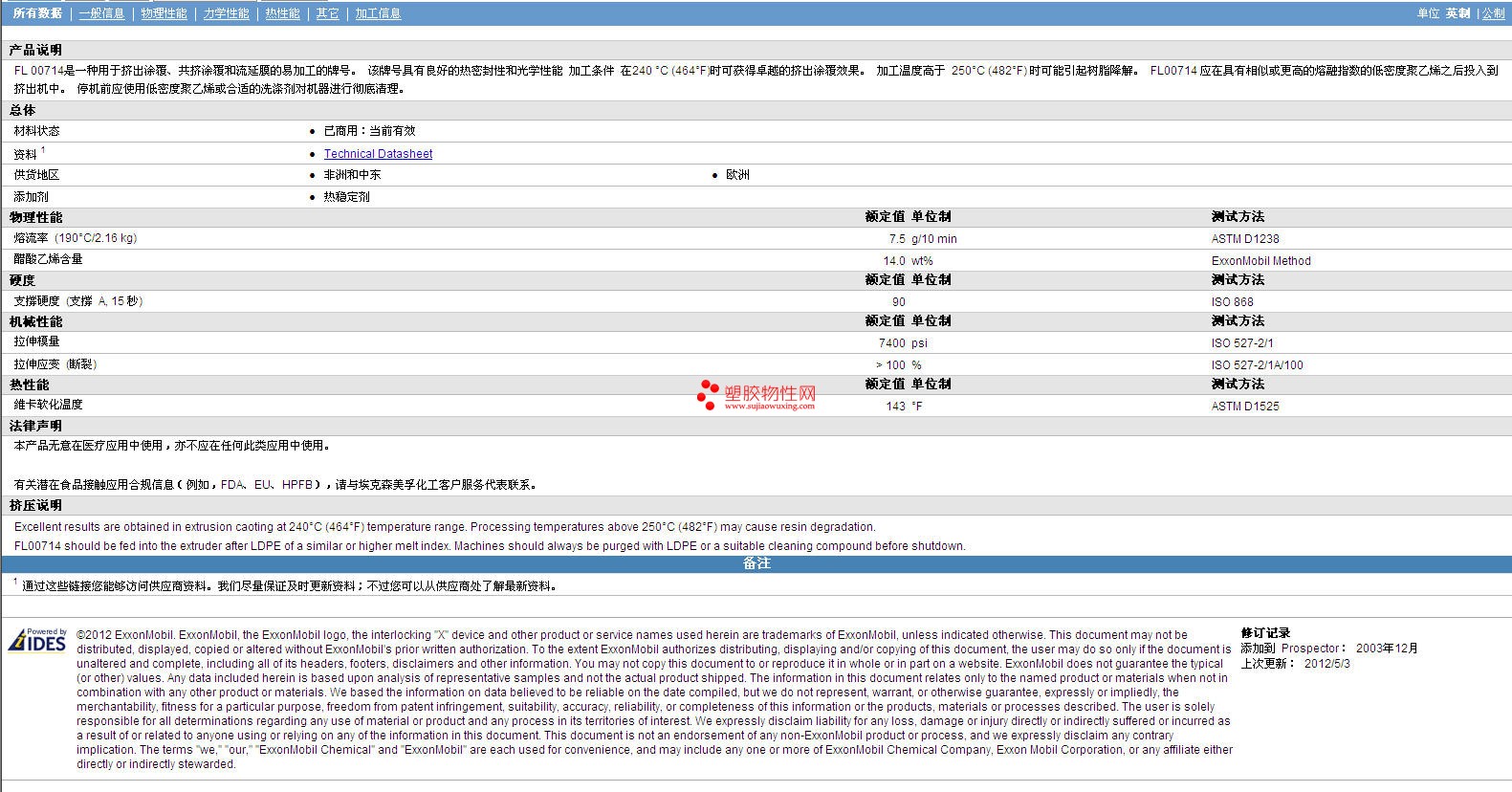
Task: Open the Technical Datasheet link
Action: click(x=378, y=154)
